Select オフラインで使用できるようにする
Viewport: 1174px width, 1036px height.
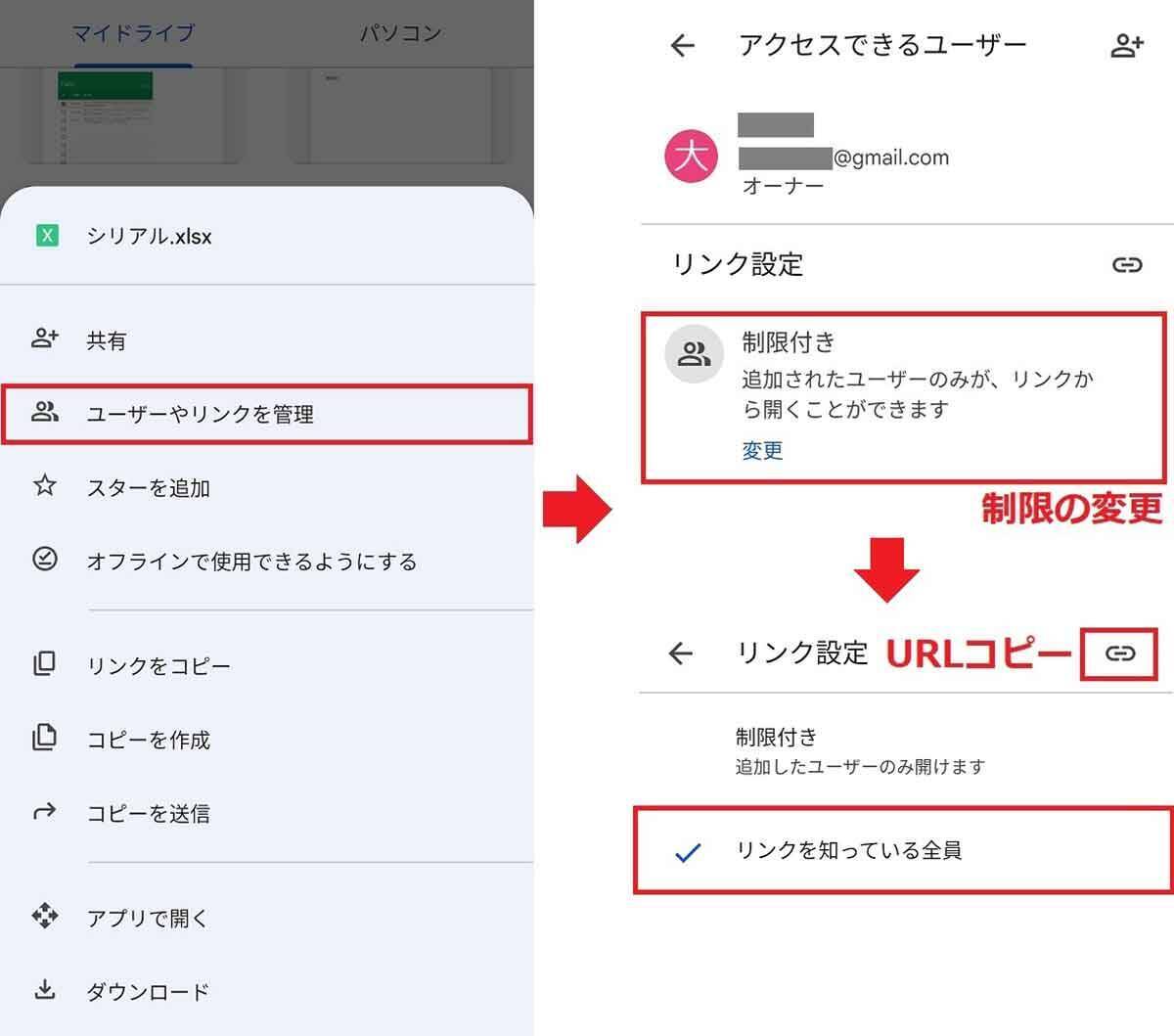coord(251,562)
